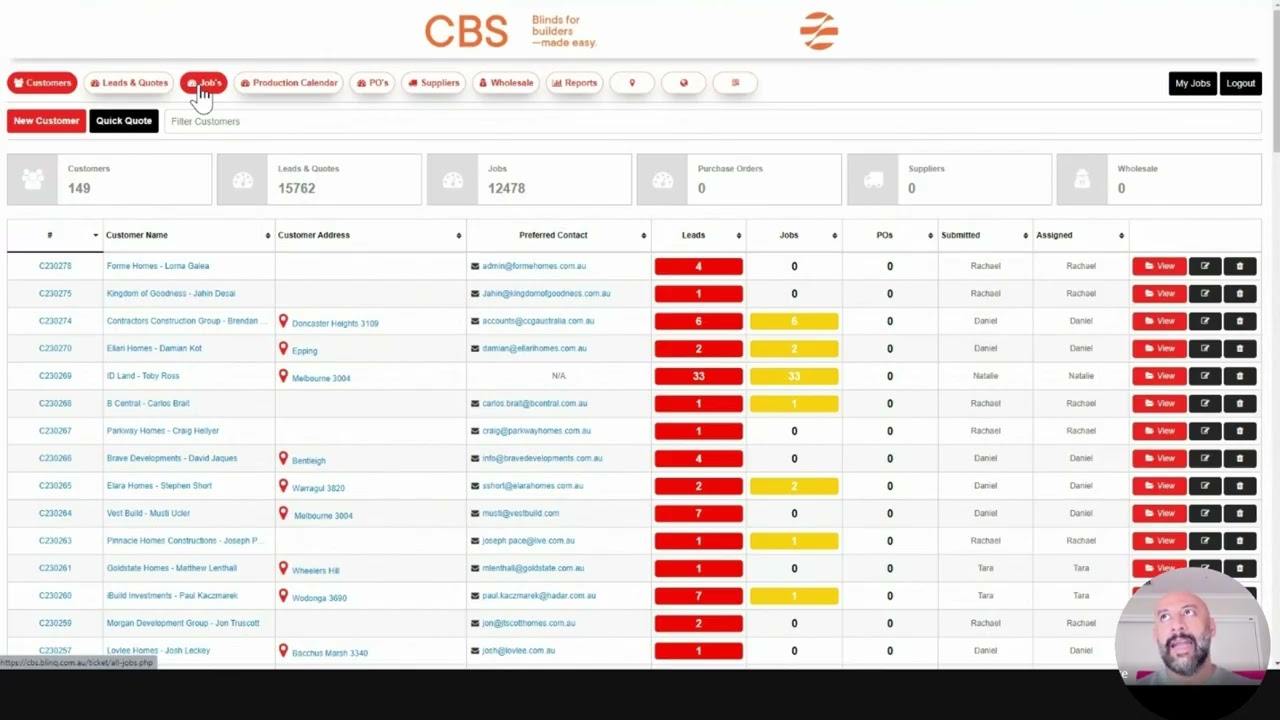1280x720 pixels.
Task: Delete the Brave Developments row
Action: coord(1240,458)
